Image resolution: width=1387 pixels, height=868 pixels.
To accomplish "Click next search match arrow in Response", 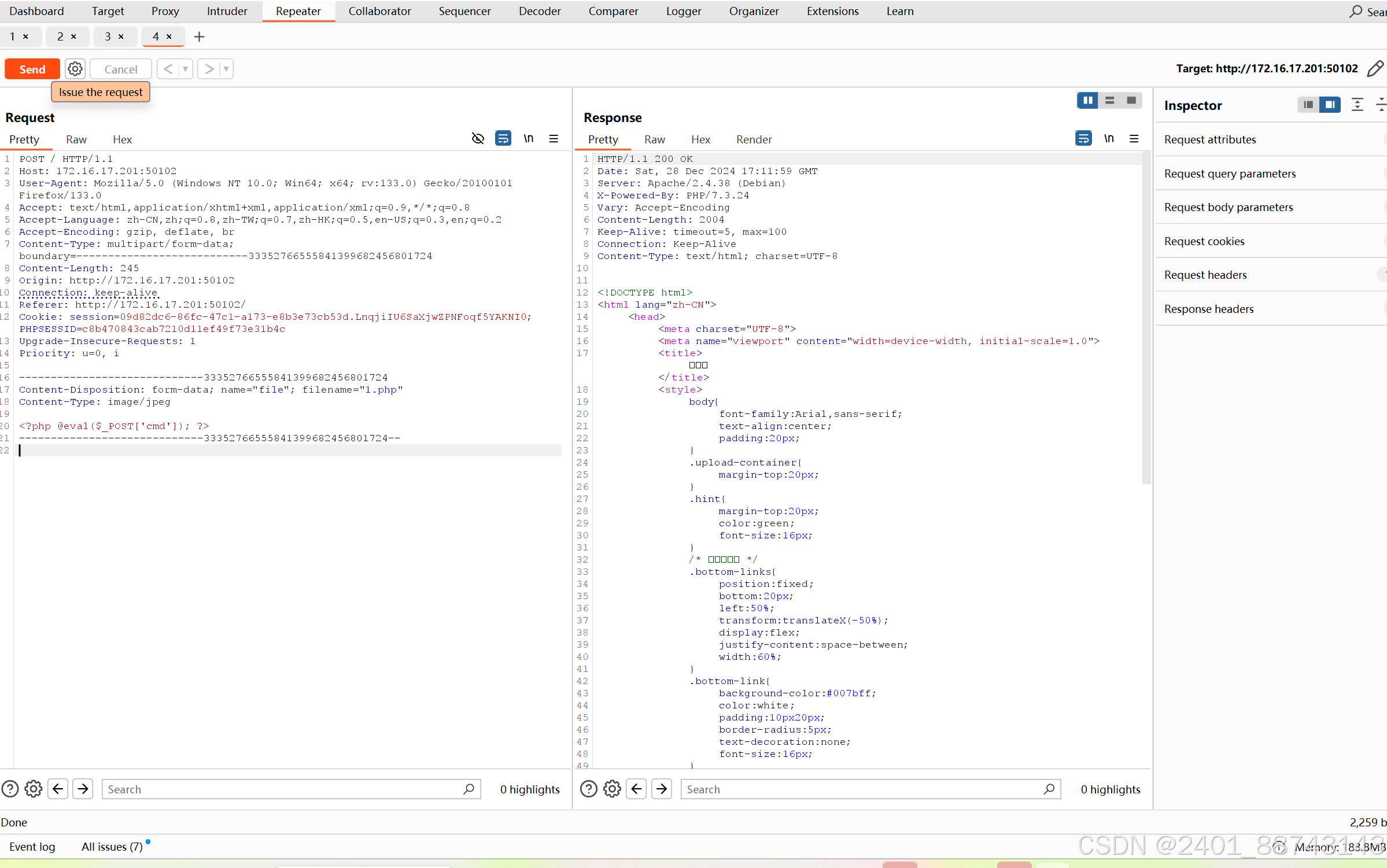I will 662,789.
